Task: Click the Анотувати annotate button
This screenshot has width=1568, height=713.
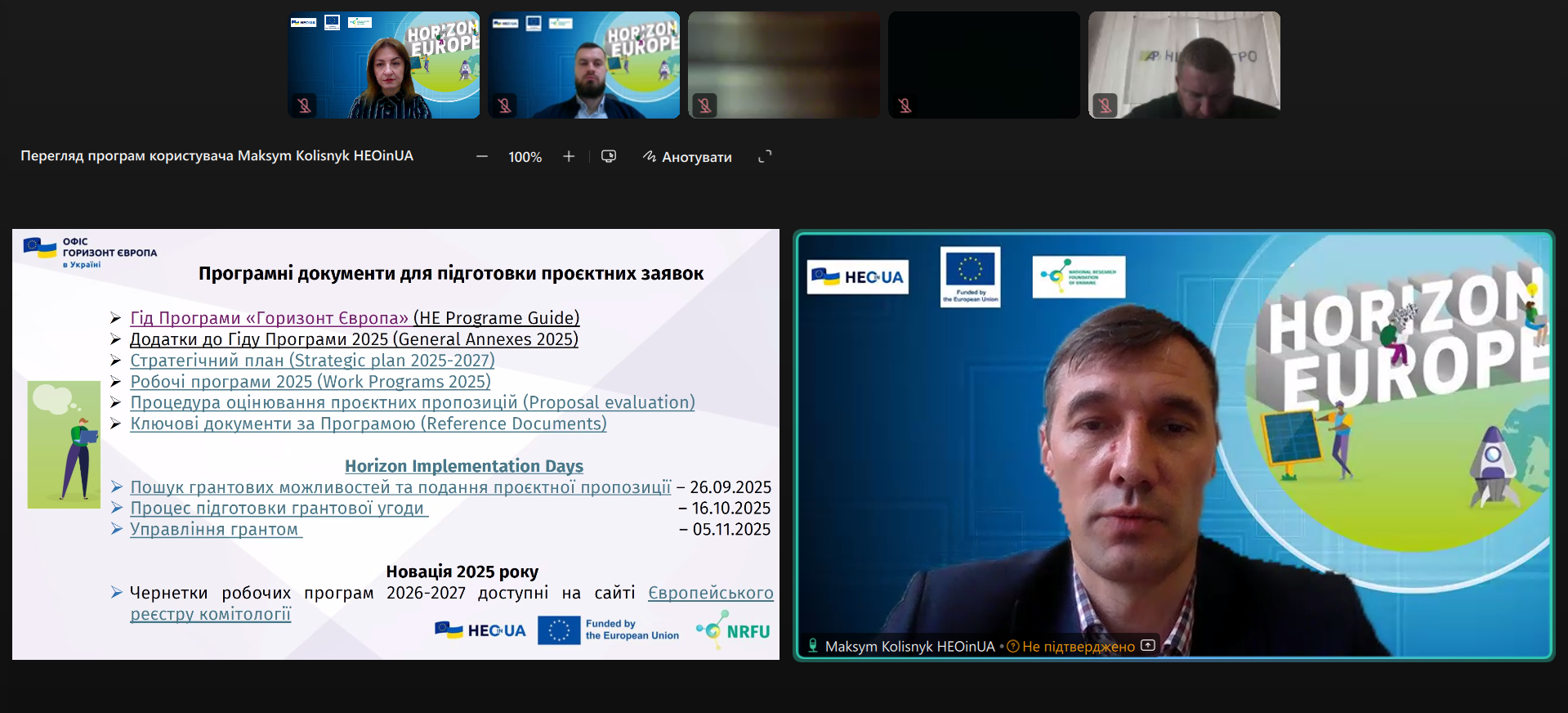Action: 687,157
